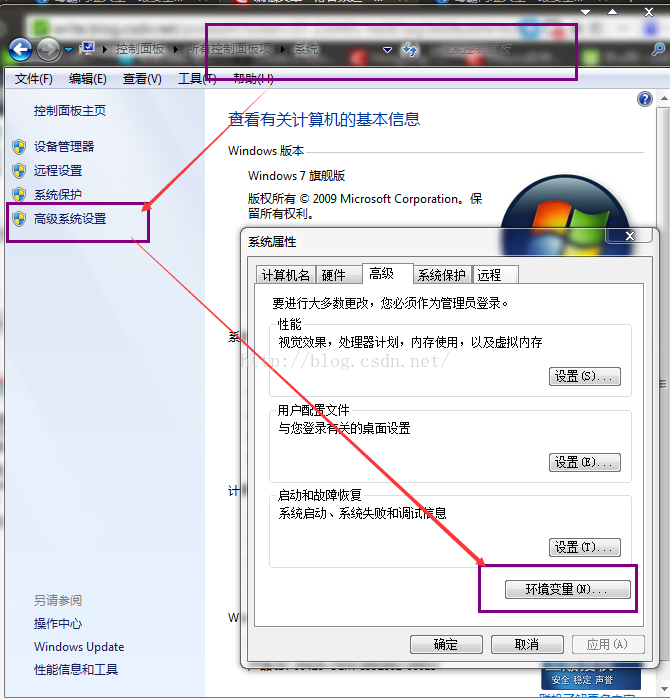Click 取消 button
670x700 pixels.
pos(527,644)
